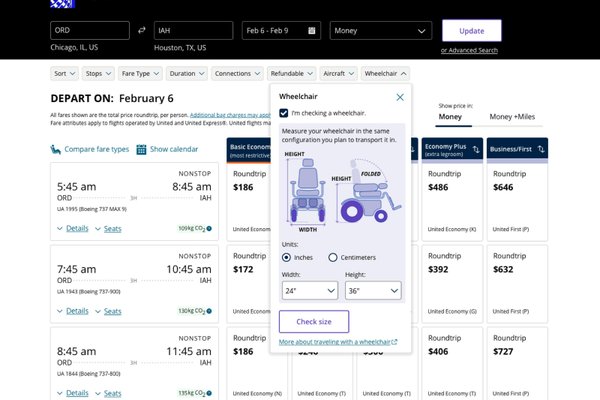Open the Connections filter dropdown
The width and height of the screenshot is (600, 400).
(237, 73)
